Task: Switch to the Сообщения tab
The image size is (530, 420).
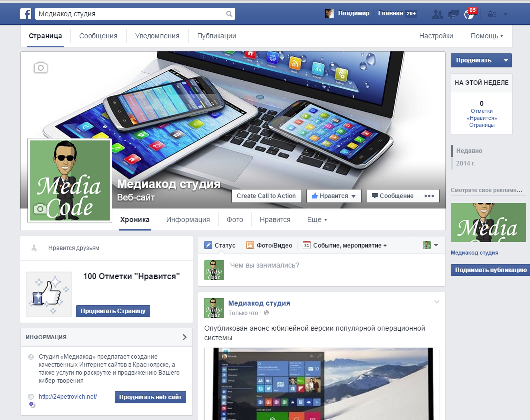Action: coord(98,35)
